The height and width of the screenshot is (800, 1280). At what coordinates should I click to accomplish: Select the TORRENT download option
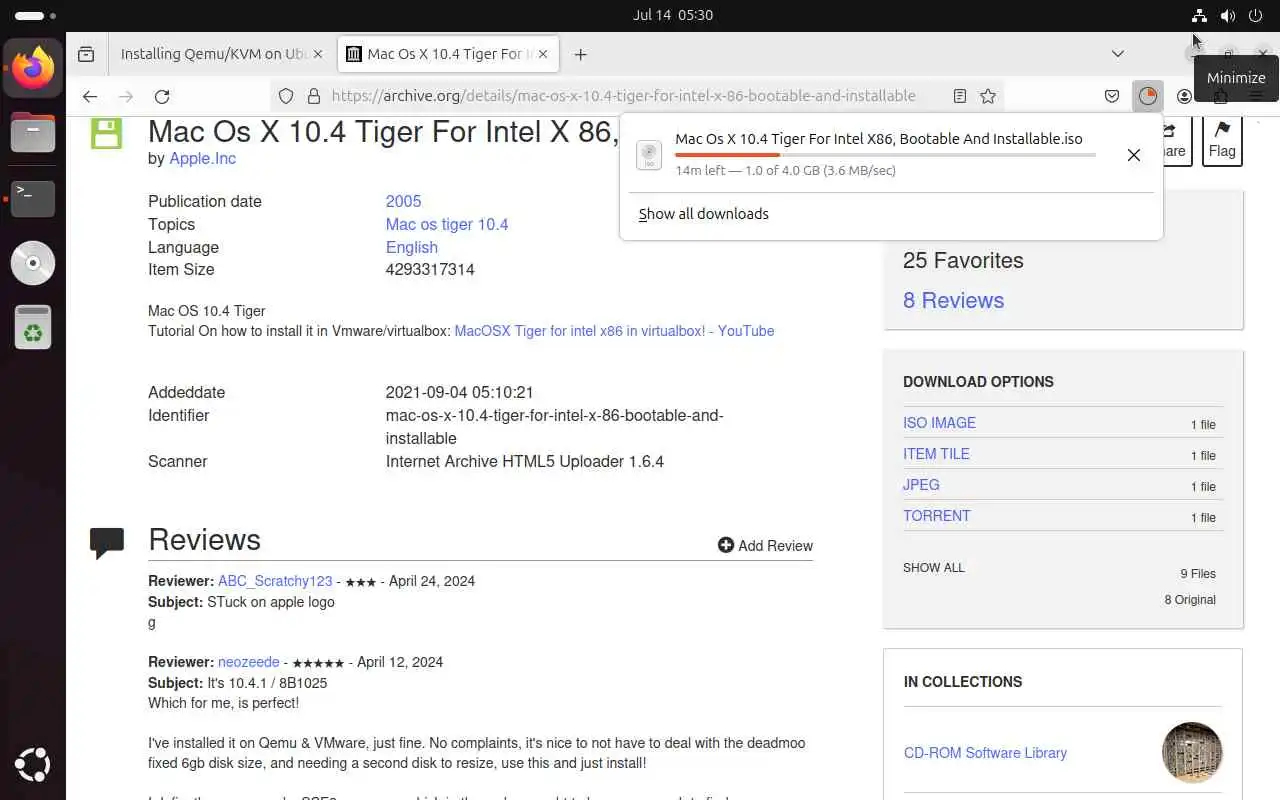[936, 516]
